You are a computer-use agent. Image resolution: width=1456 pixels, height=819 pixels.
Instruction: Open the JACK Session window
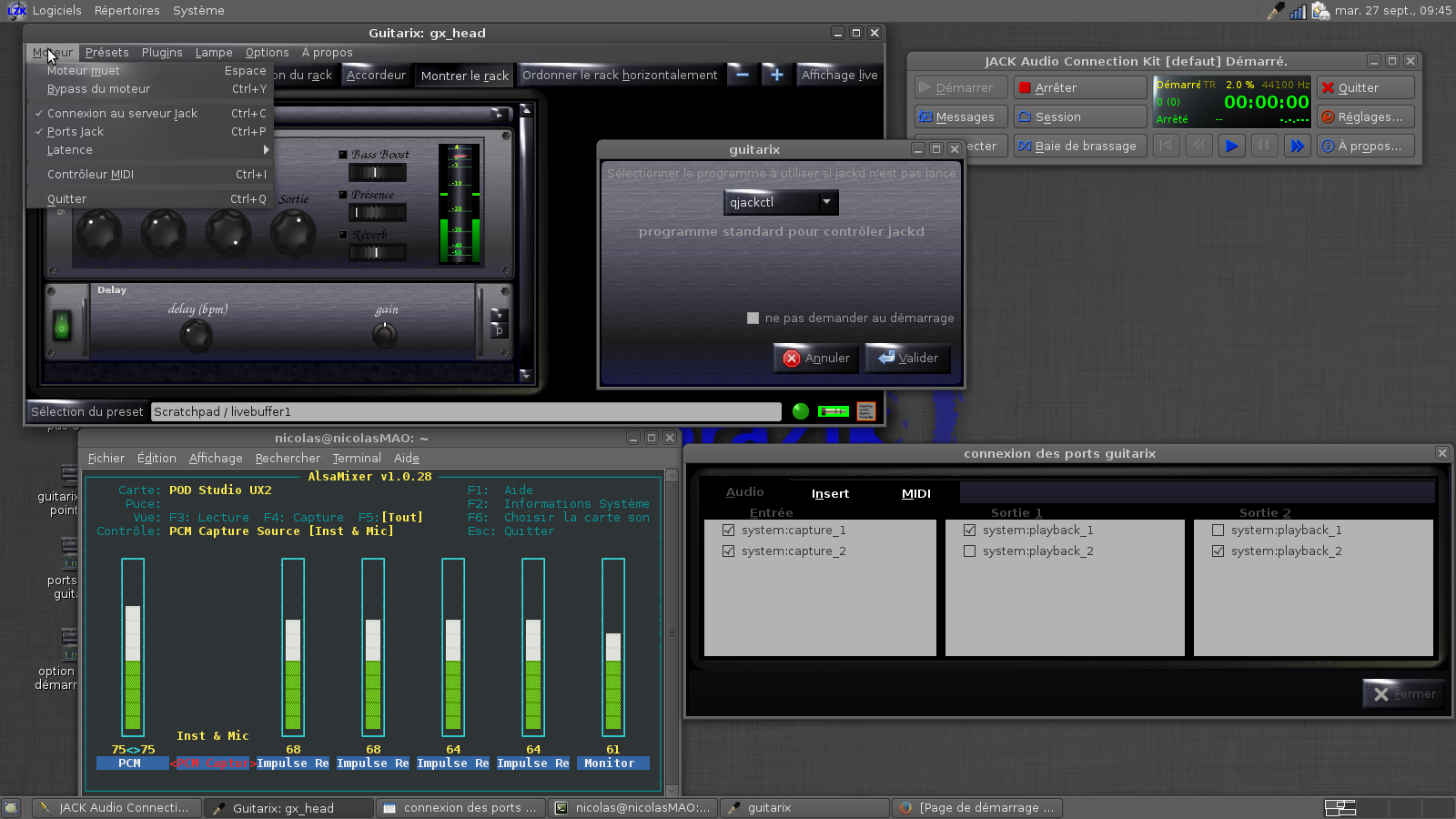1080,116
